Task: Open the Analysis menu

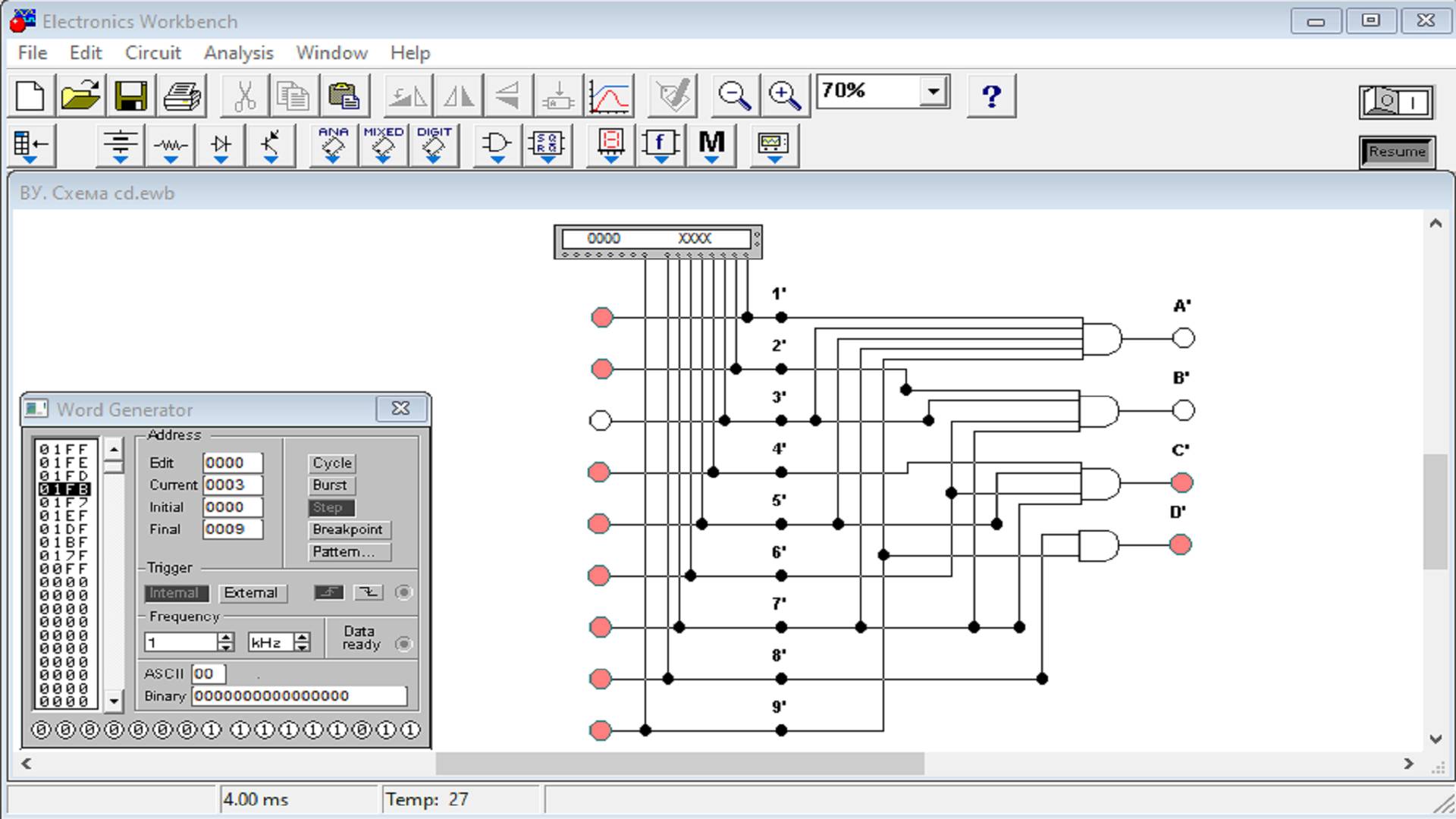Action: [x=238, y=53]
